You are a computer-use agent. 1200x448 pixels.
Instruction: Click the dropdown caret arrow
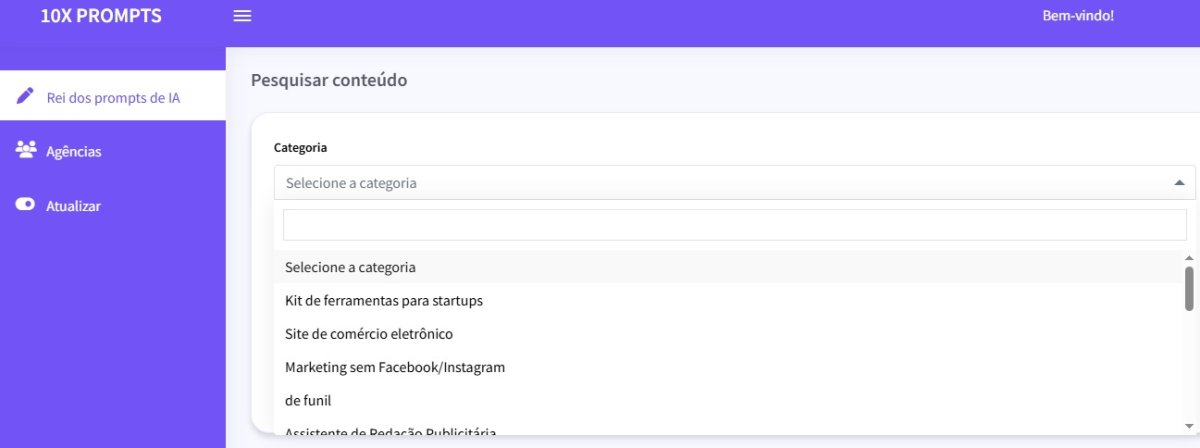coord(1179,183)
